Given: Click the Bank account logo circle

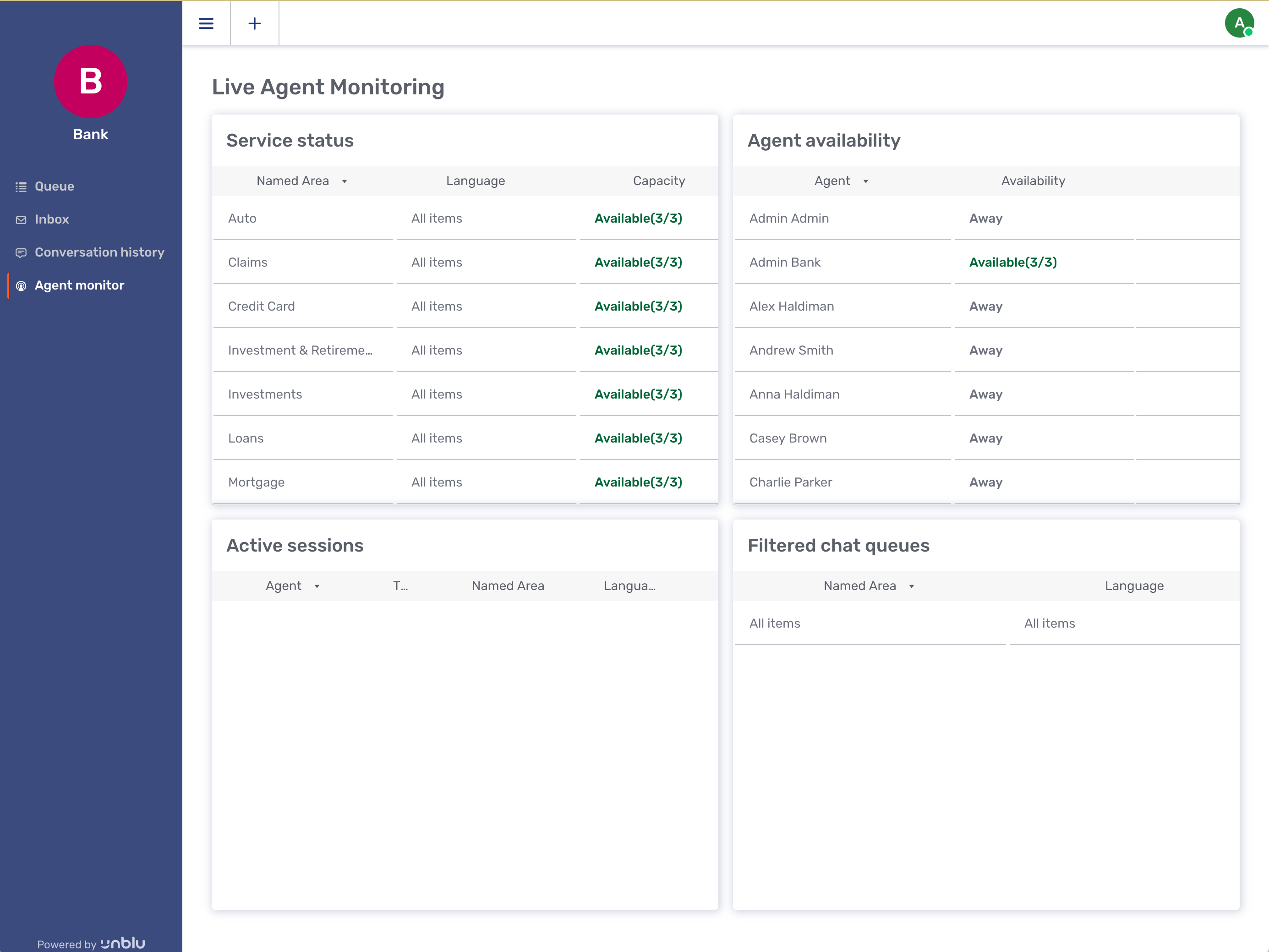Looking at the screenshot, I should (91, 82).
